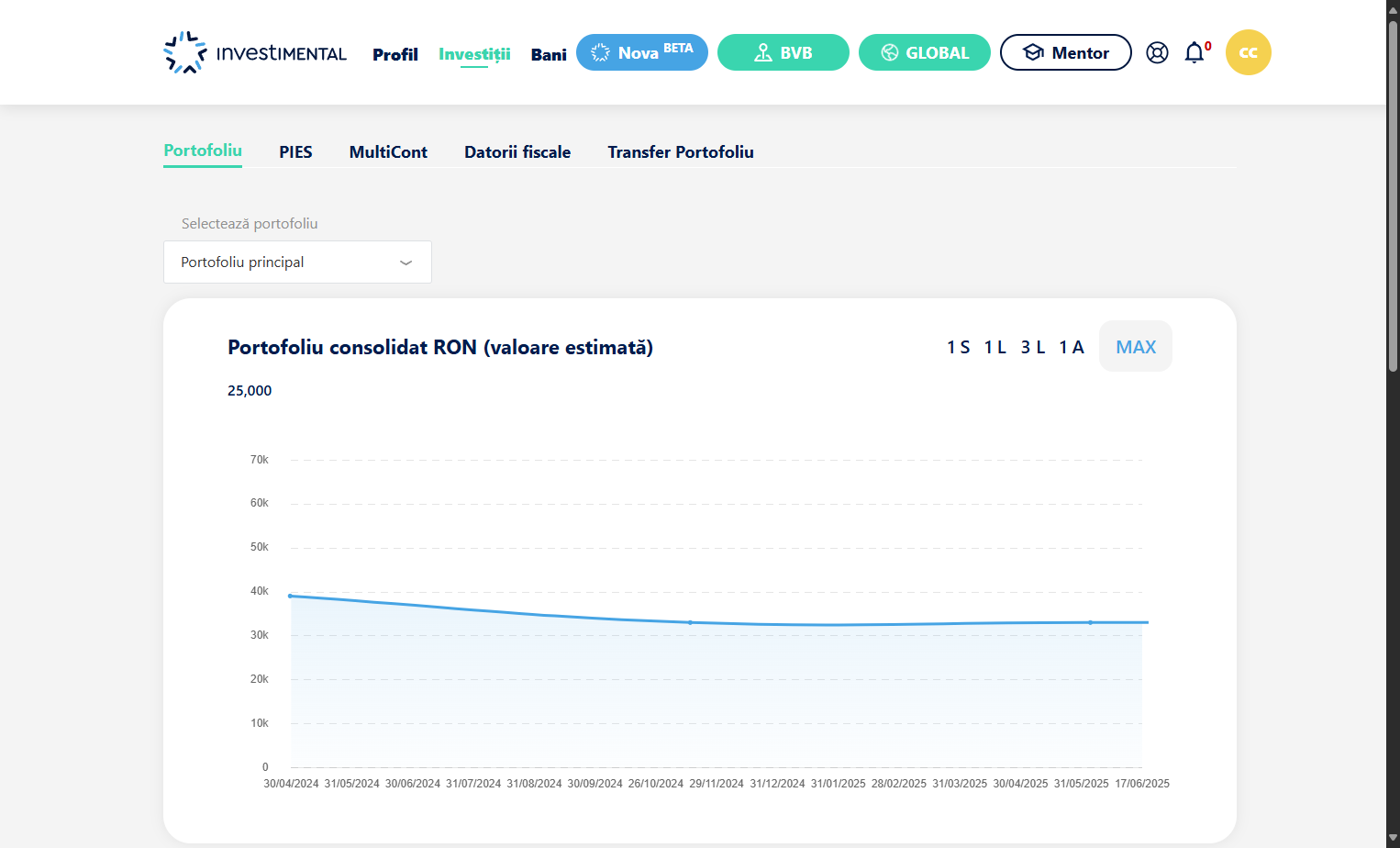
Task: Go to the Profil menu
Action: [395, 54]
